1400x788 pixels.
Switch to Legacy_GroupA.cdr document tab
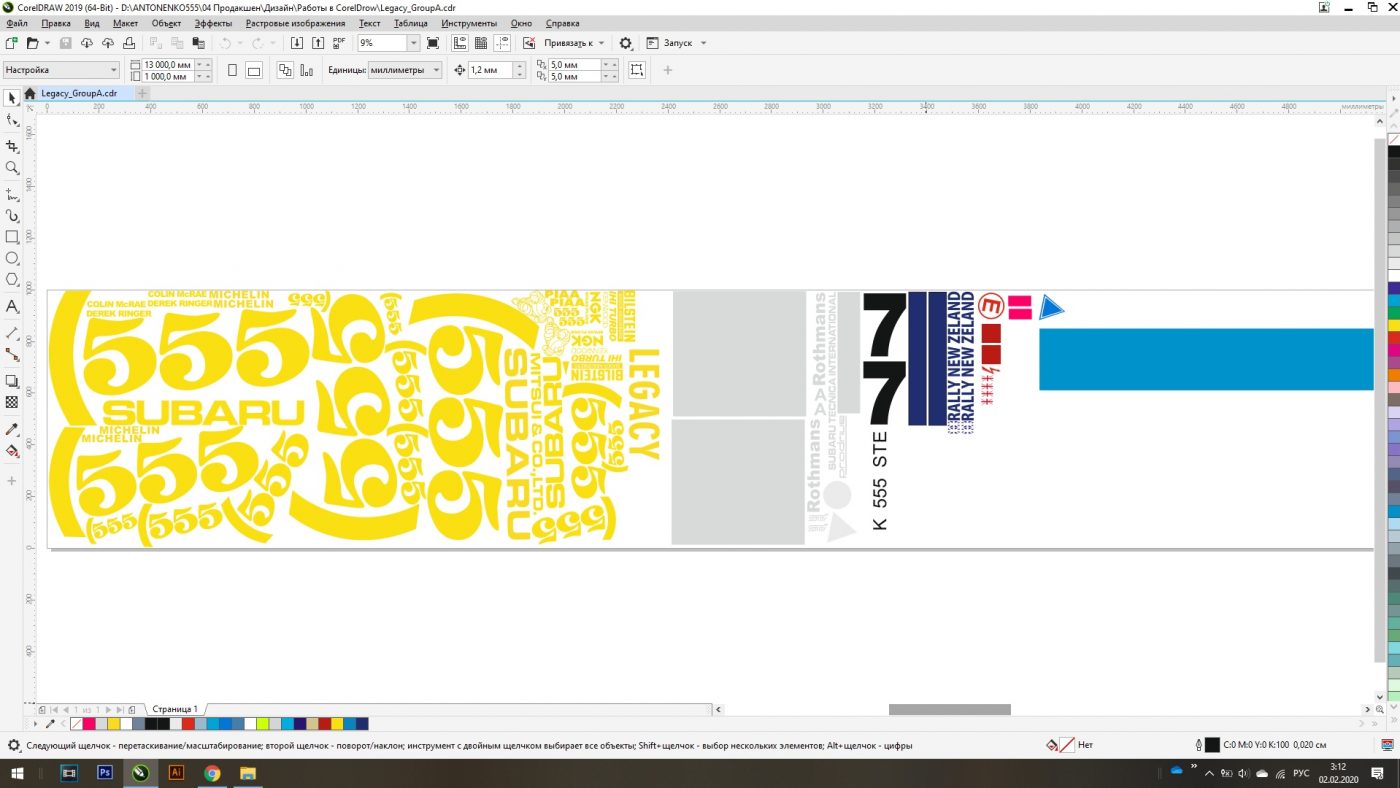tap(79, 93)
